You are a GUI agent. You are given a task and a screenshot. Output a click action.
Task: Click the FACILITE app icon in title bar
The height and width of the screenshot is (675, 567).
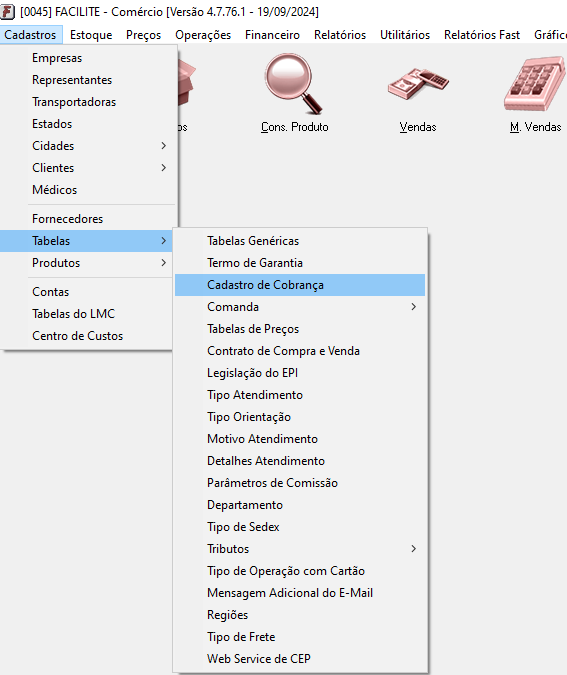[7, 12]
